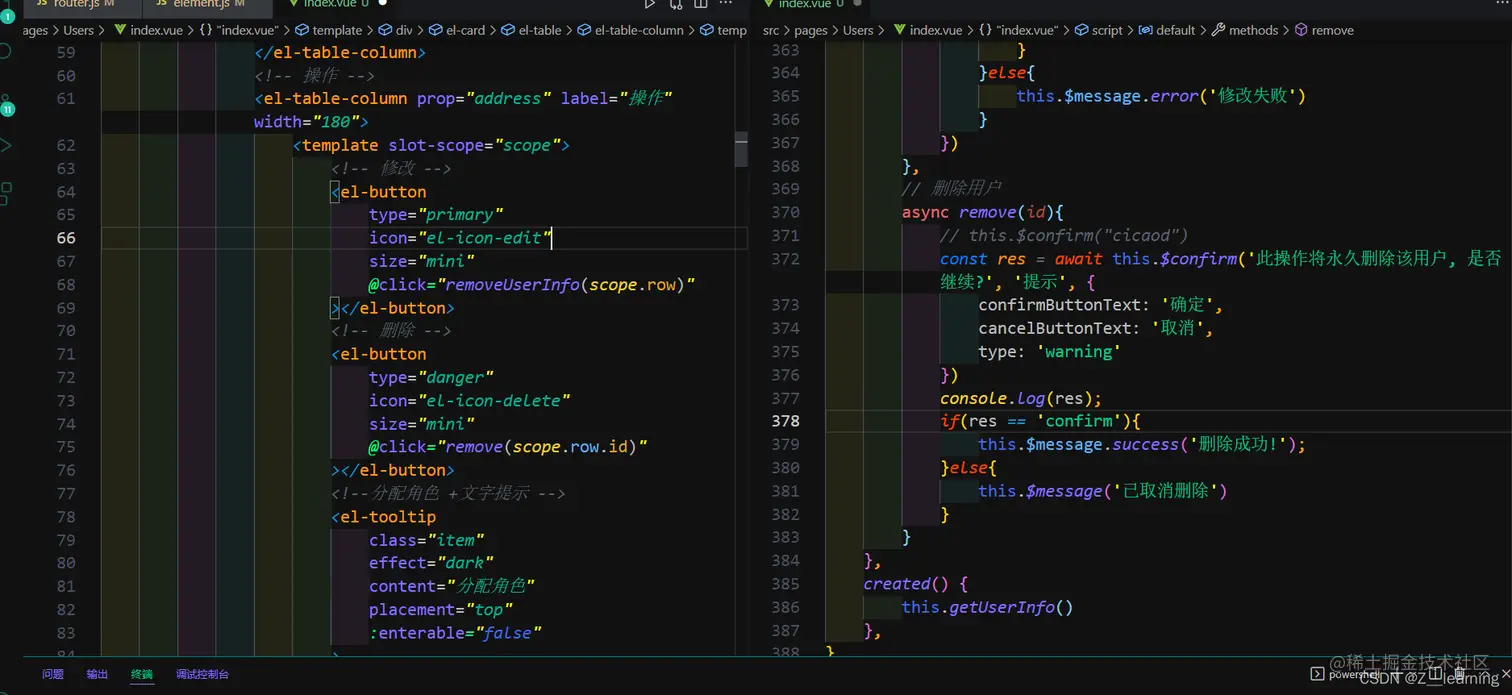
Task: Open changes compare icon in editor toolbar
Action: (x=676, y=4)
